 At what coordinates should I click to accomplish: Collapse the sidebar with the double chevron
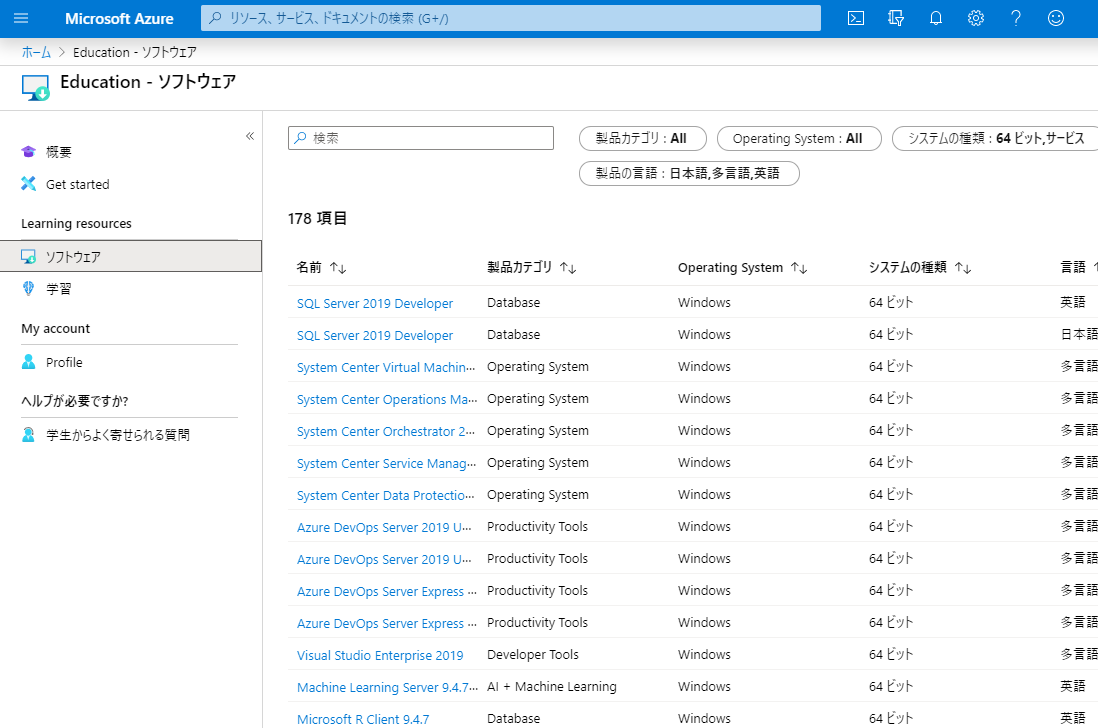tap(250, 136)
